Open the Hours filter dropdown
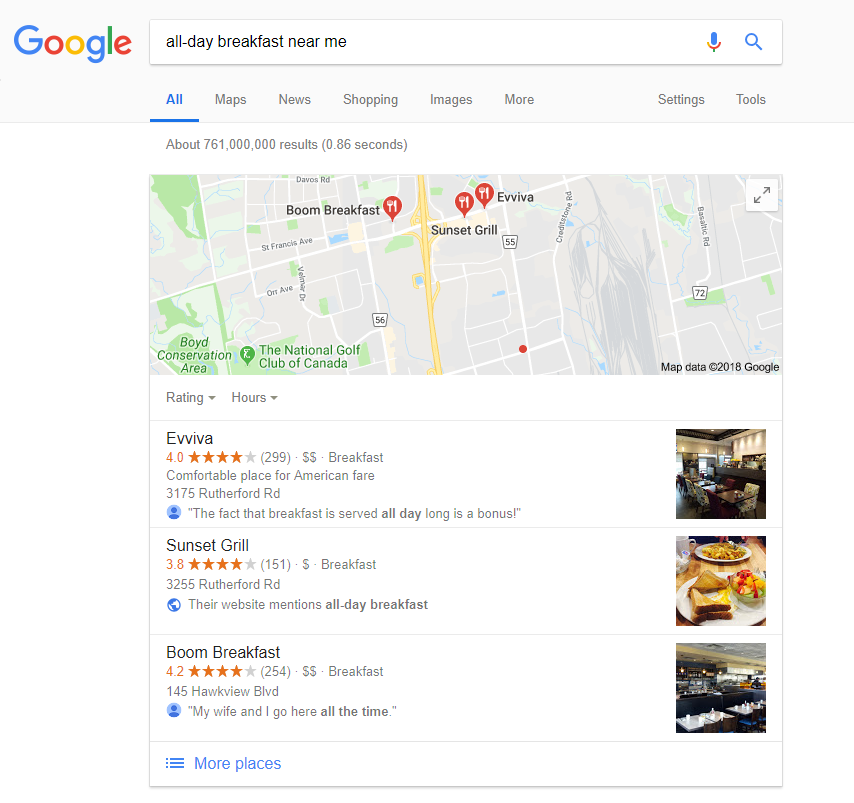 (254, 398)
